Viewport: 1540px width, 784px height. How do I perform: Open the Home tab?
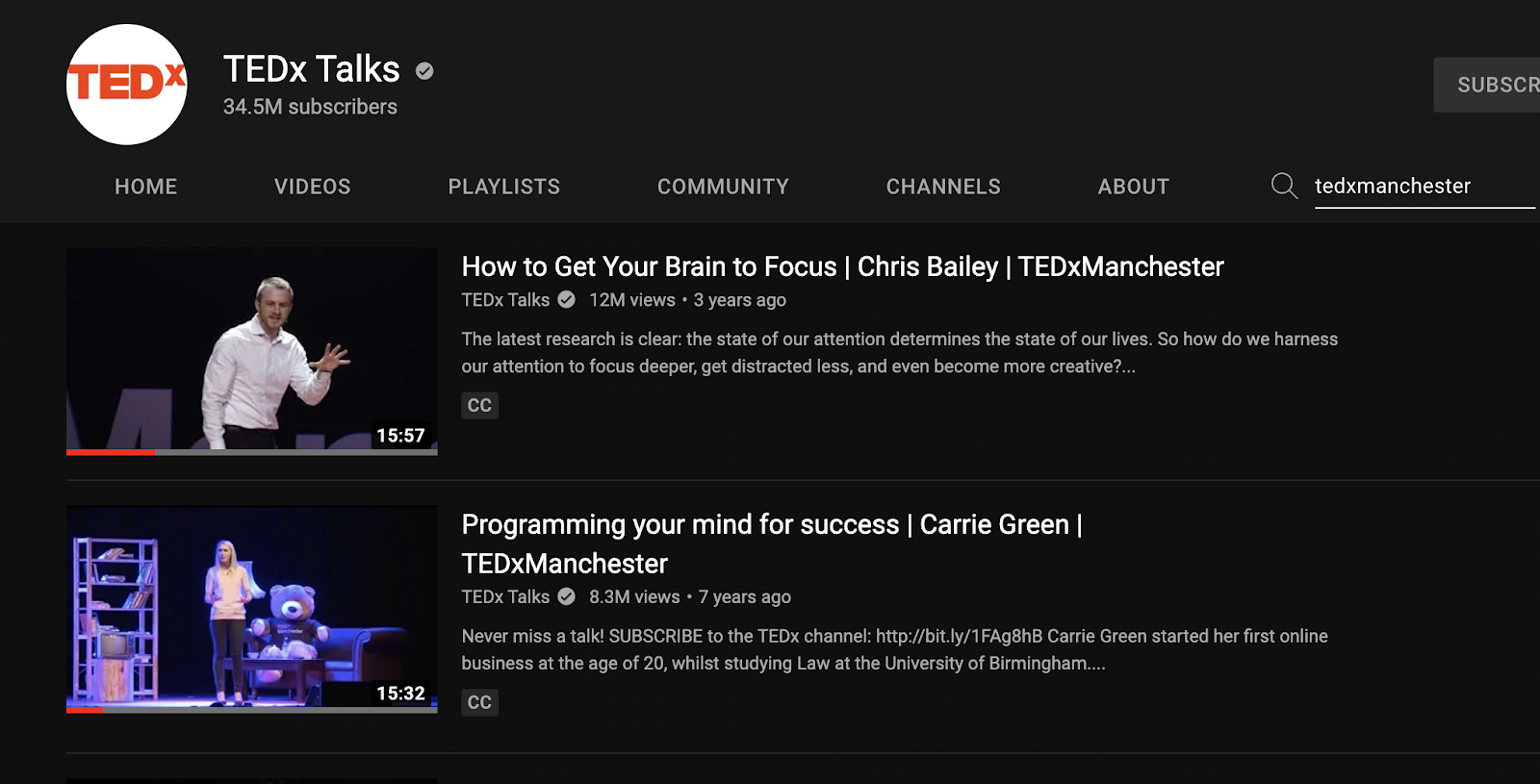coord(146,187)
